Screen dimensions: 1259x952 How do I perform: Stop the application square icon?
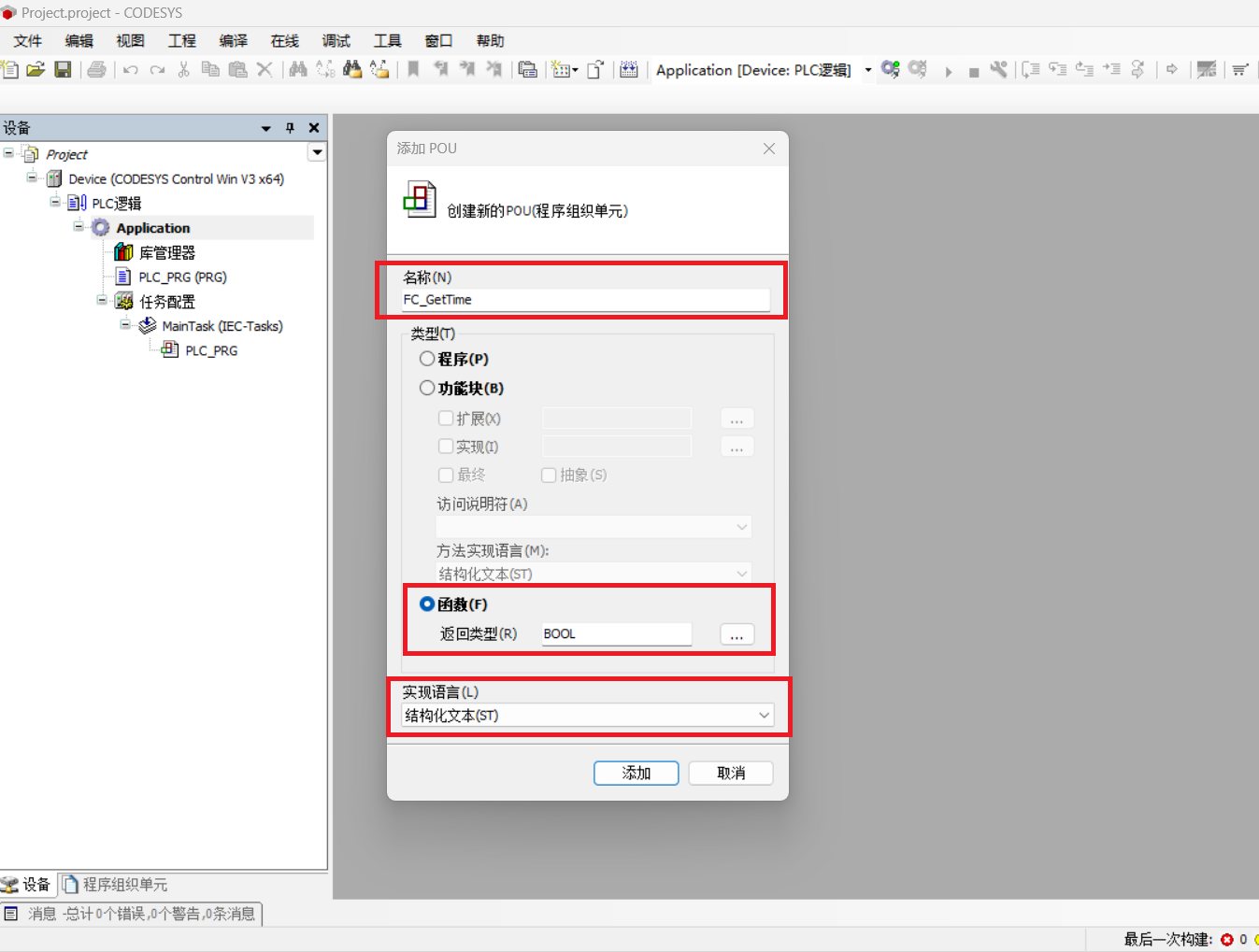[x=974, y=71]
